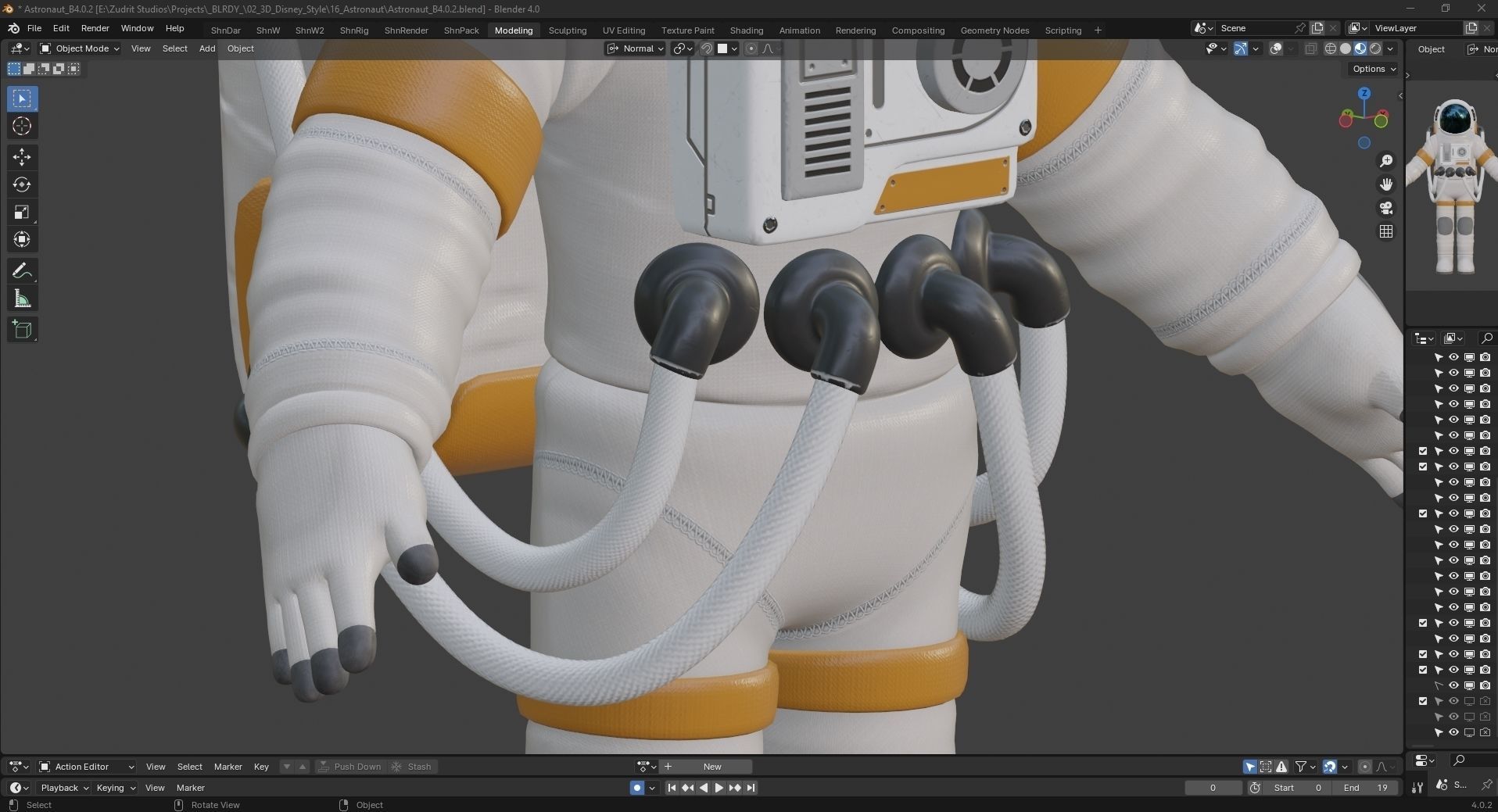The height and width of the screenshot is (812, 1498).
Task: Select the Transform tool
Action: click(22, 239)
